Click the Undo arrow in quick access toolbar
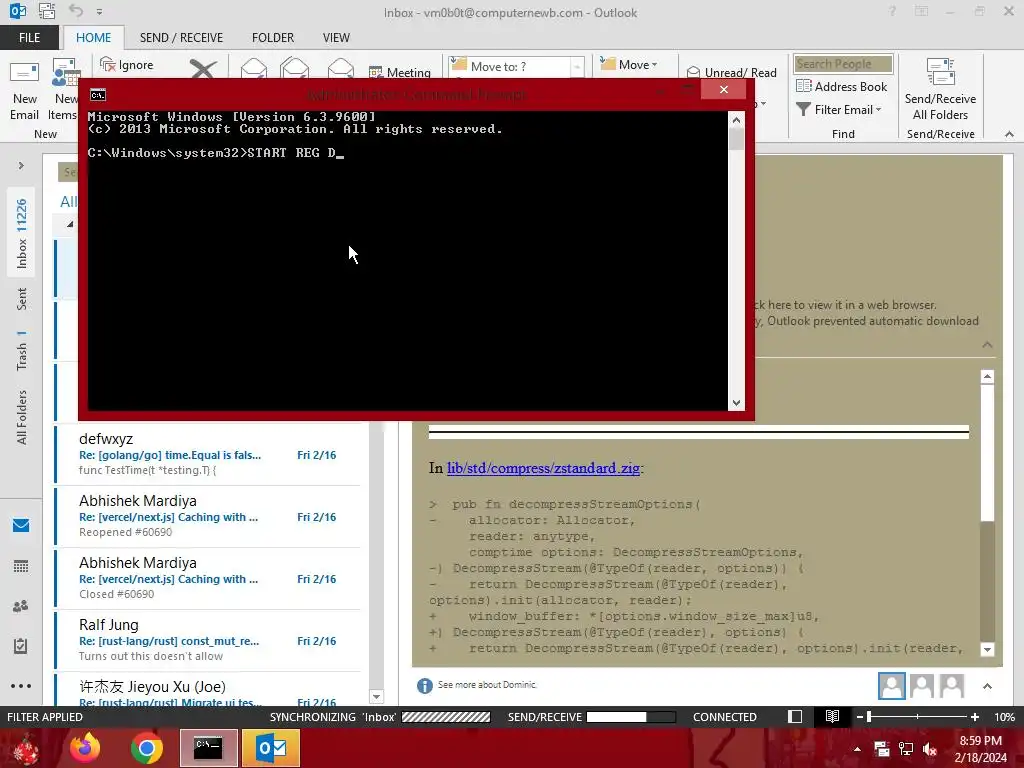The image size is (1024, 768). pyautogui.click(x=76, y=11)
